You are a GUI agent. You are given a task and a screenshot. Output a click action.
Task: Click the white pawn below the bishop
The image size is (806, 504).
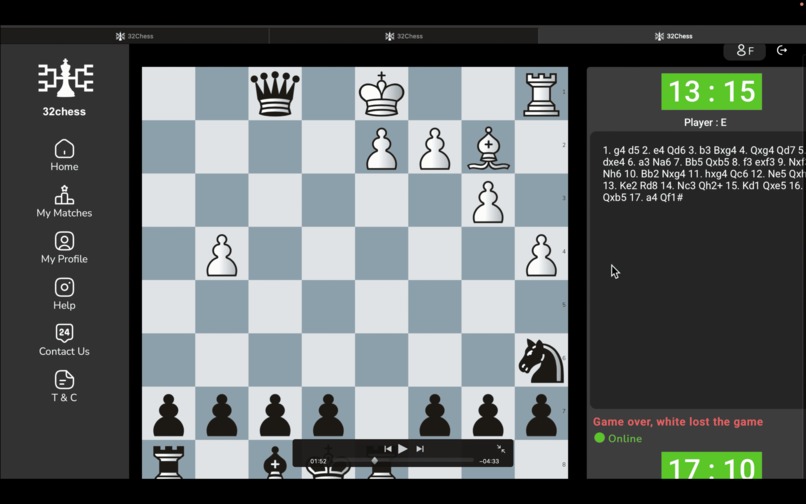(x=488, y=202)
